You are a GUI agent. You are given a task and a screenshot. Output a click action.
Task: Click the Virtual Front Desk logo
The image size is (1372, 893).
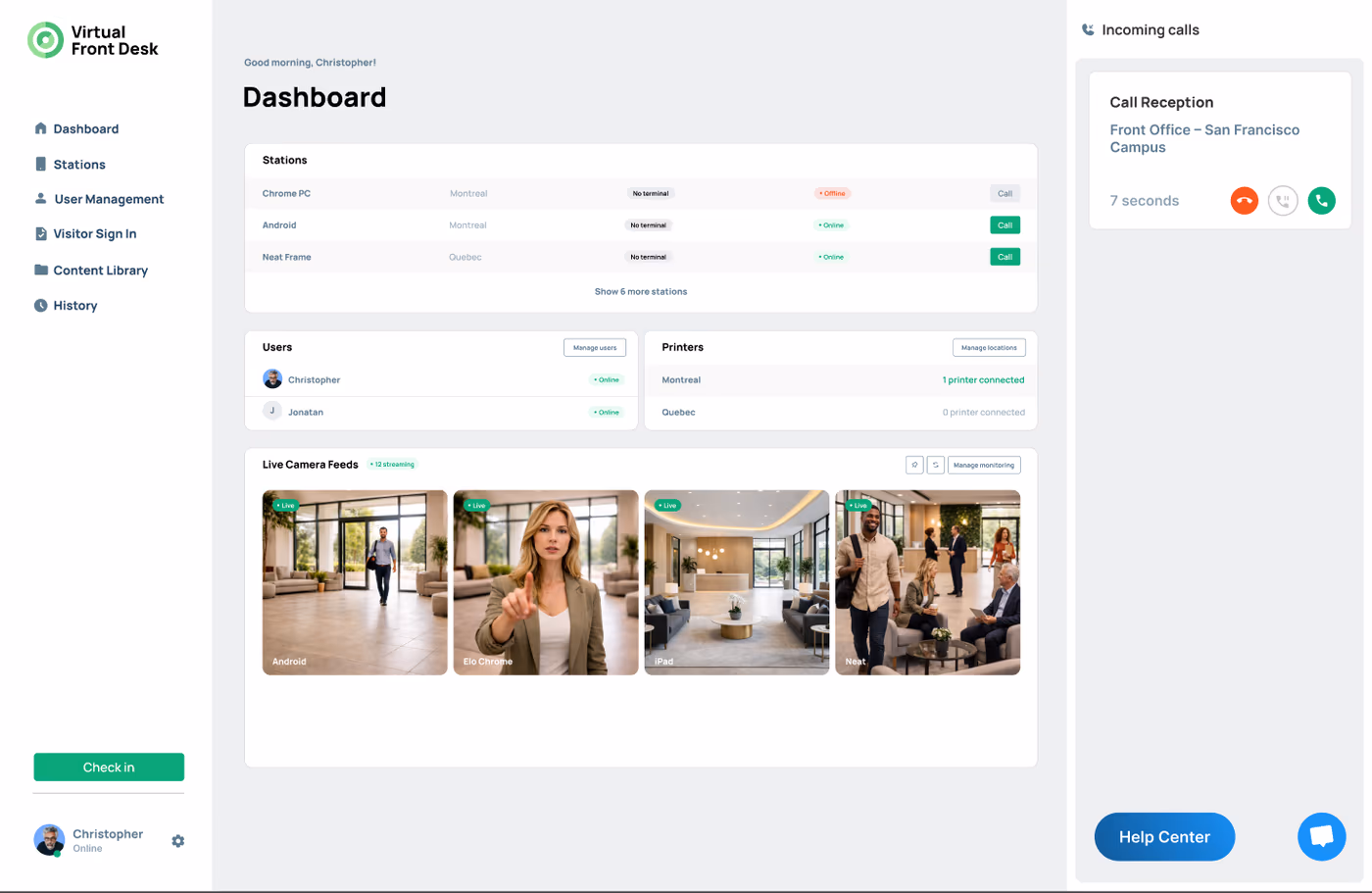point(93,40)
